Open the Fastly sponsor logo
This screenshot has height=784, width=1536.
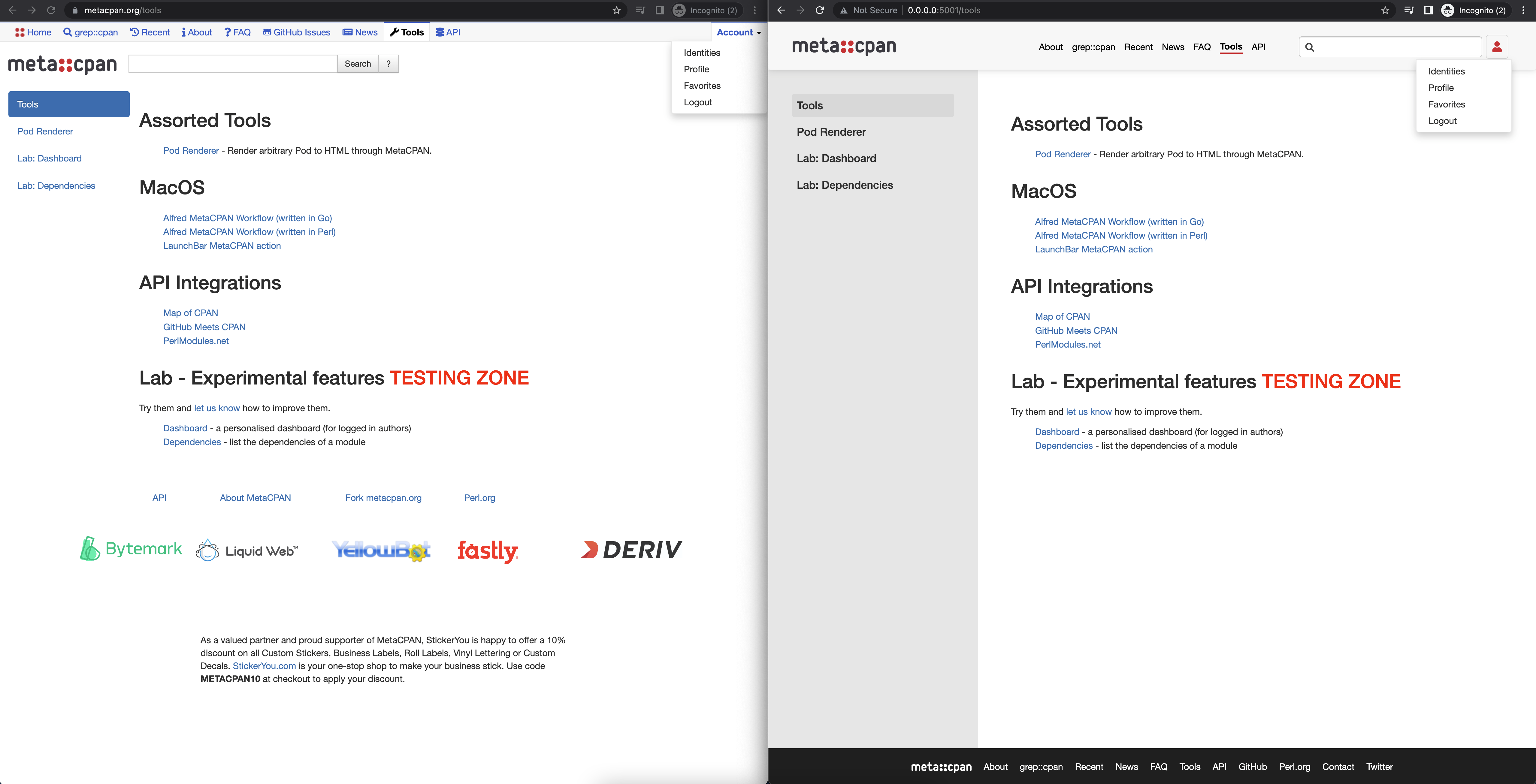(x=488, y=550)
